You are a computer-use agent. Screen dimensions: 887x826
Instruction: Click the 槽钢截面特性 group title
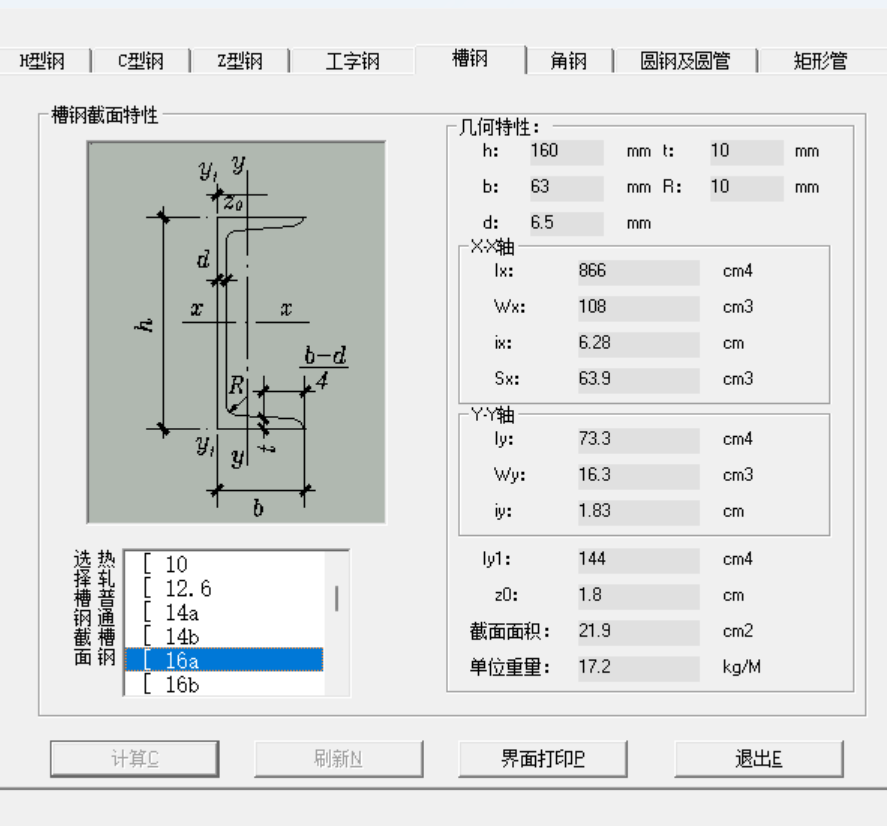pyautogui.click(x=105, y=115)
